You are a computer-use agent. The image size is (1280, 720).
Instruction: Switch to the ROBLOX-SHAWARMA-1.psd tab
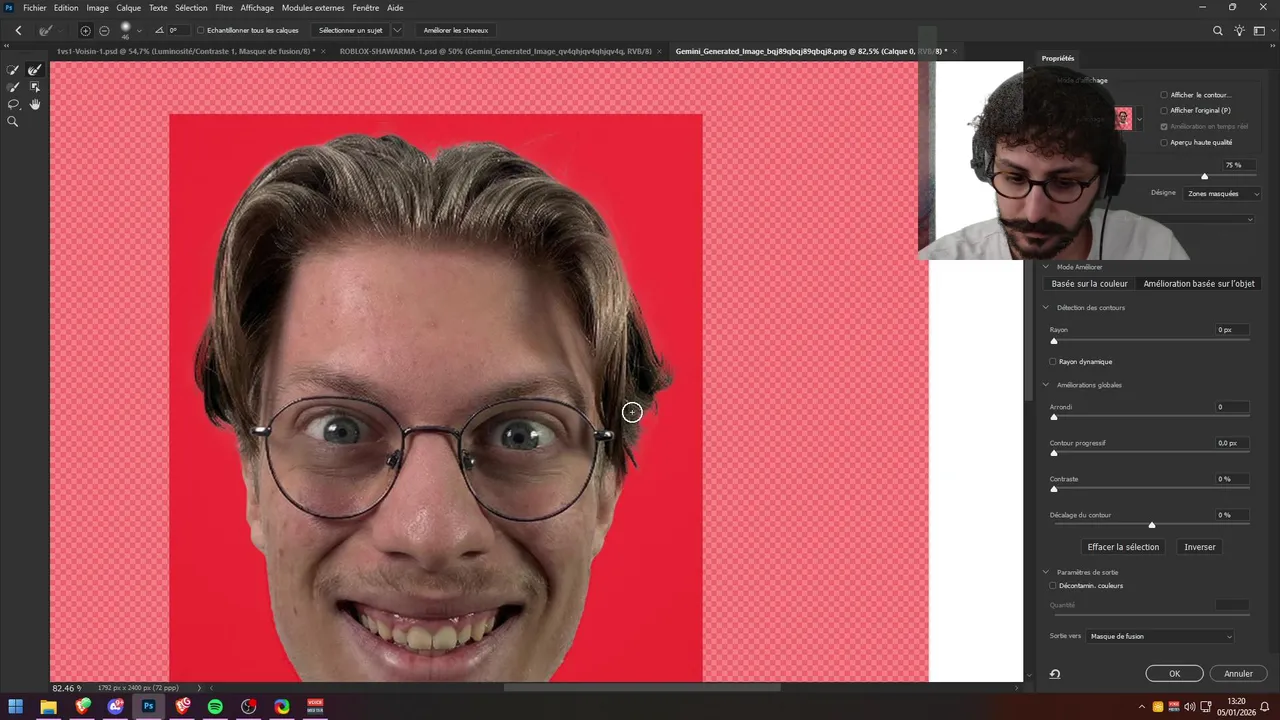pos(495,51)
